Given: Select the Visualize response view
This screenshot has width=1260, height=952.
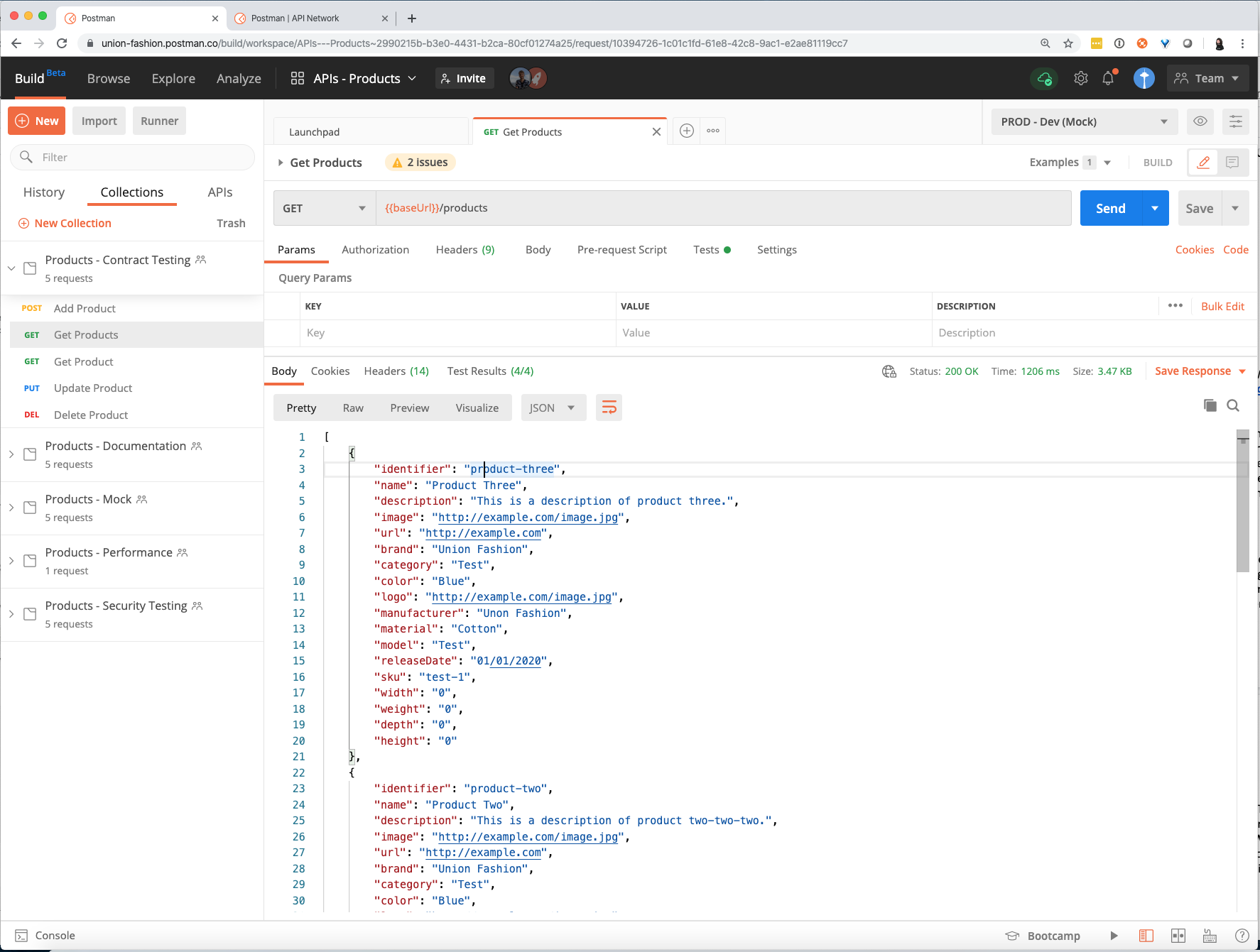Looking at the screenshot, I should [x=477, y=408].
